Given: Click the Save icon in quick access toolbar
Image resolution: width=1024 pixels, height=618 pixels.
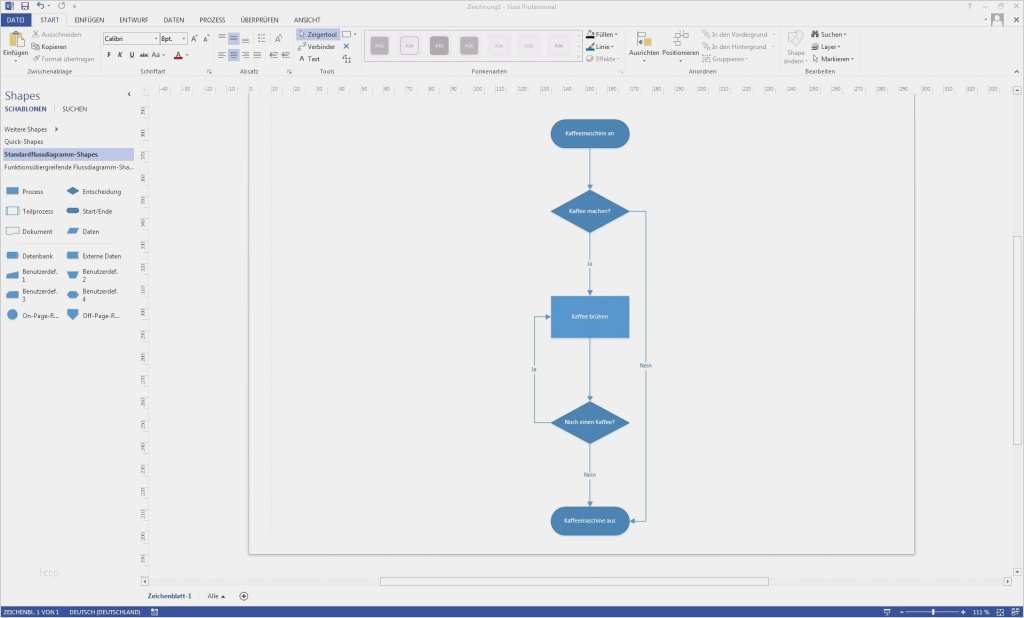Looking at the screenshot, I should click(25, 6).
